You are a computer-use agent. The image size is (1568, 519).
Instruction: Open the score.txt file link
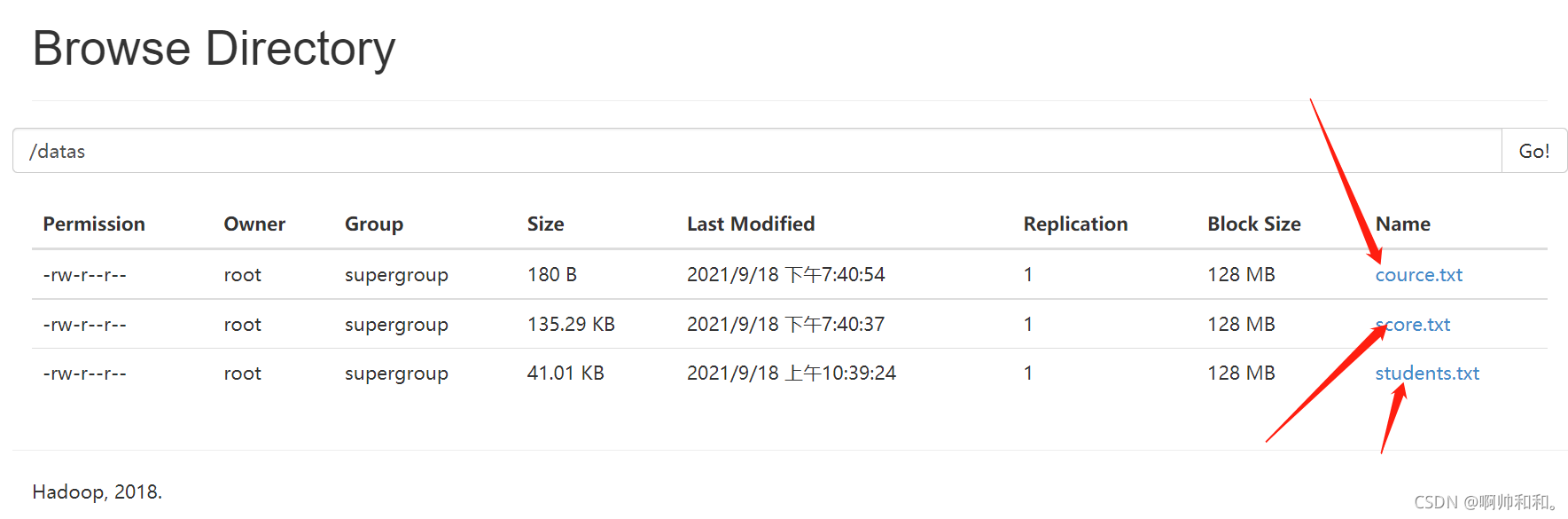click(x=1413, y=325)
